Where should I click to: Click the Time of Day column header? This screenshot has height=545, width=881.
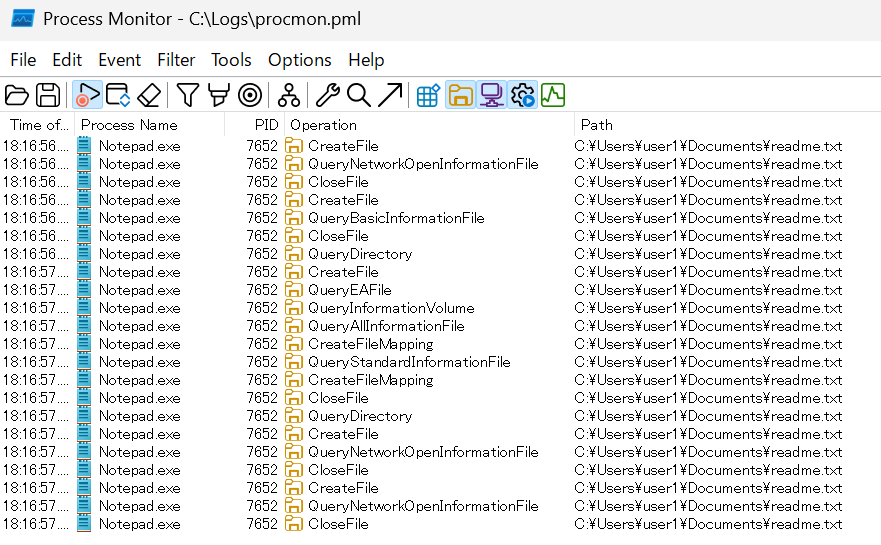click(x=38, y=125)
